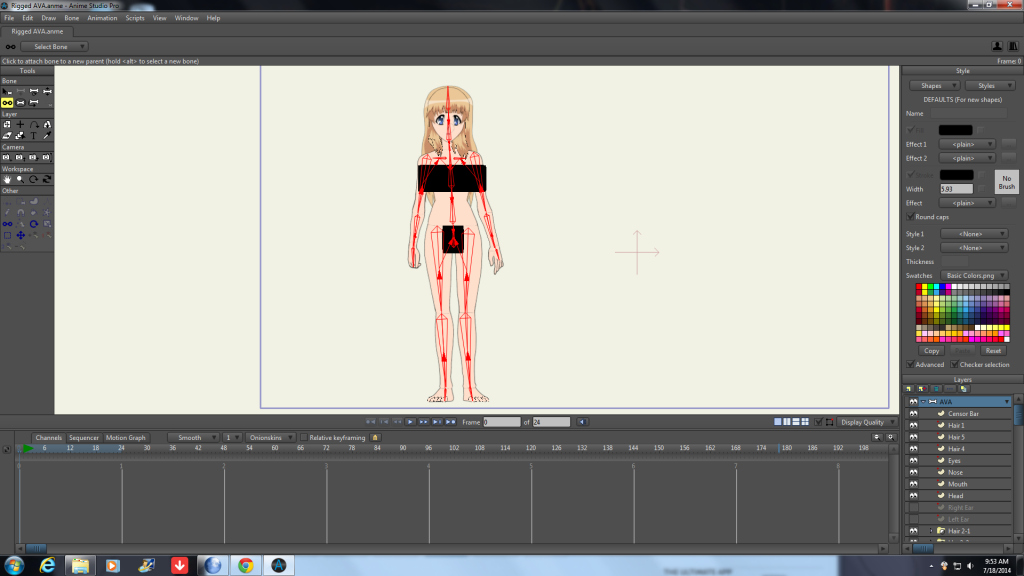Click the New Layer icon in Layers panel
The height and width of the screenshot is (576, 1024).
(908, 389)
